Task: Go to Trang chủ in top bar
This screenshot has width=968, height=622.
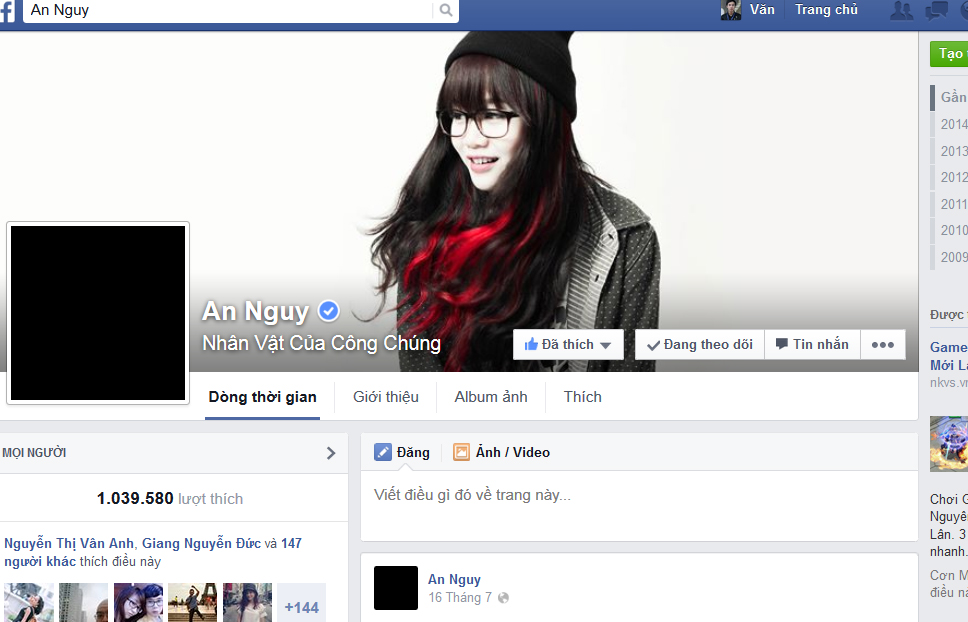Action: pyautogui.click(x=826, y=10)
